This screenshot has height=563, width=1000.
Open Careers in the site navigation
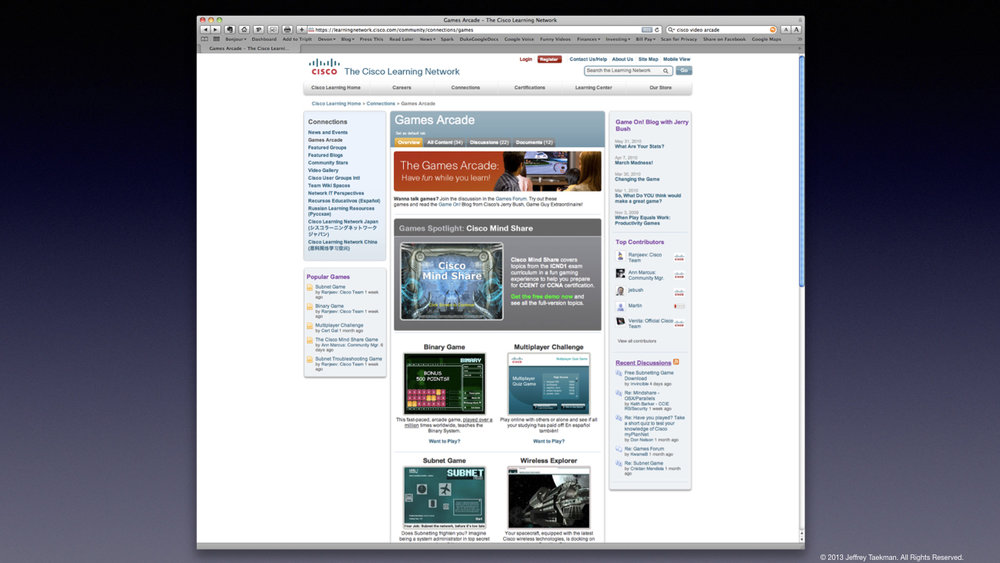pos(401,87)
